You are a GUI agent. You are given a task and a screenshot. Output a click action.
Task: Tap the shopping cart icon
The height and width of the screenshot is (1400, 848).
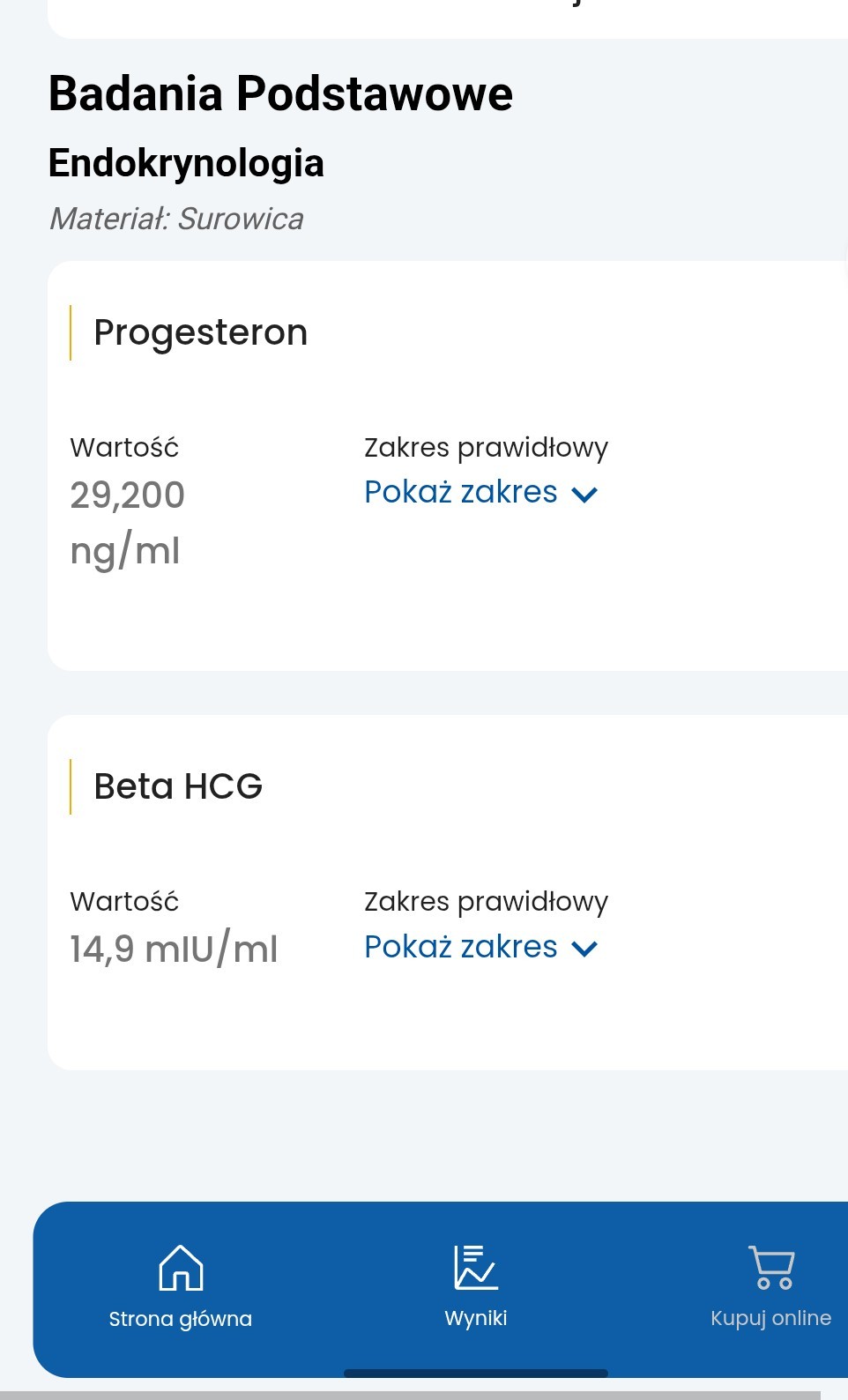pyautogui.click(x=771, y=1268)
